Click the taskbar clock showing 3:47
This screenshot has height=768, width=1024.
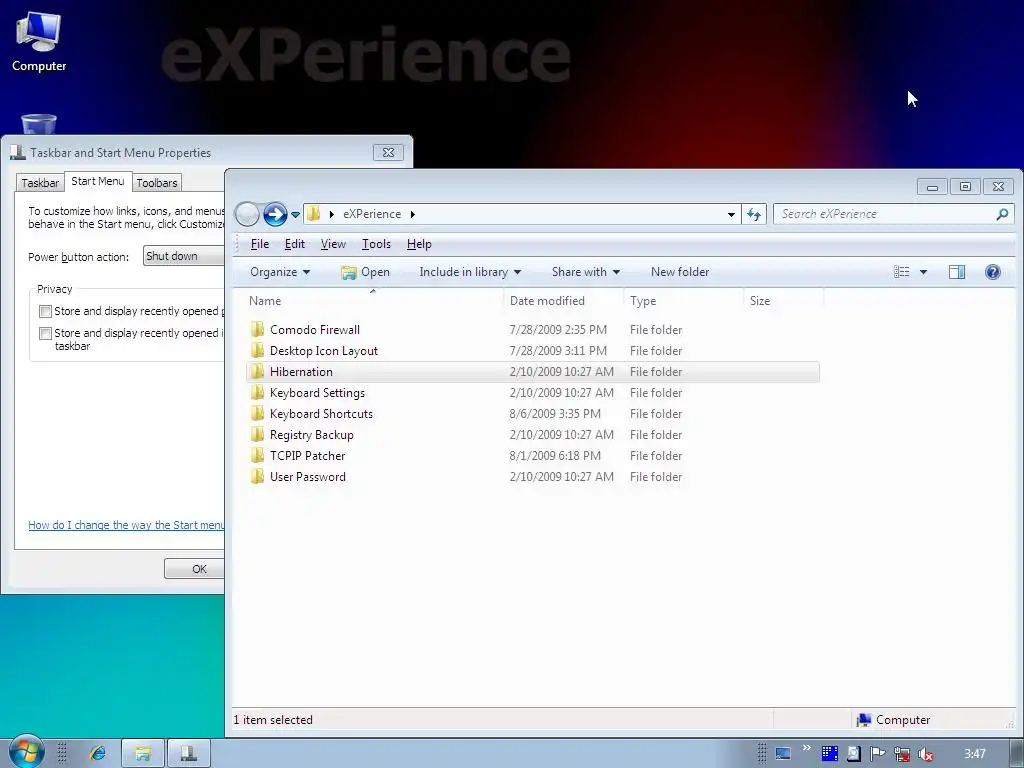point(974,754)
